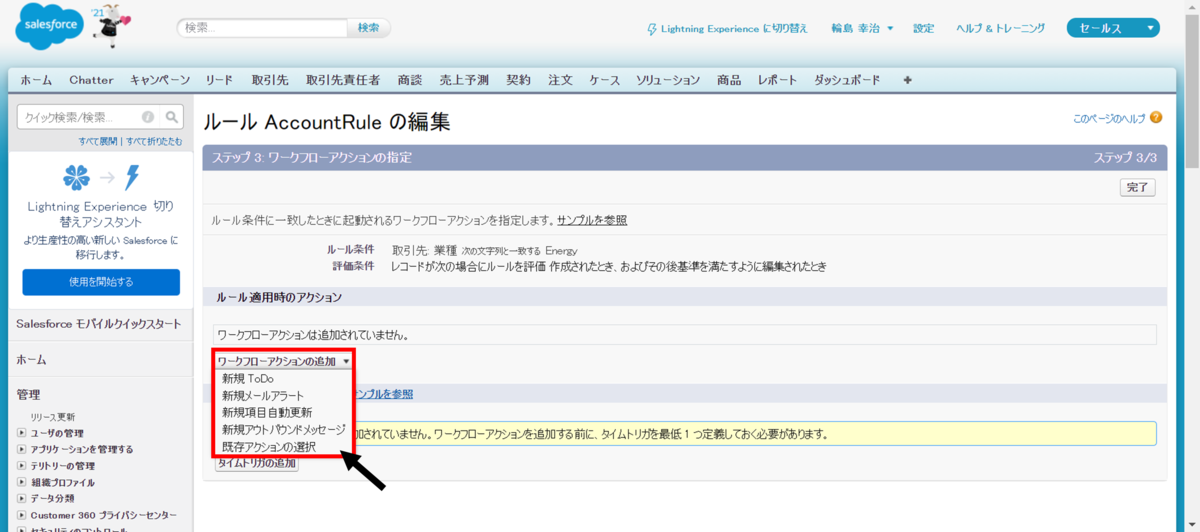Click the upper サンプルを参照 link

tap(592, 220)
